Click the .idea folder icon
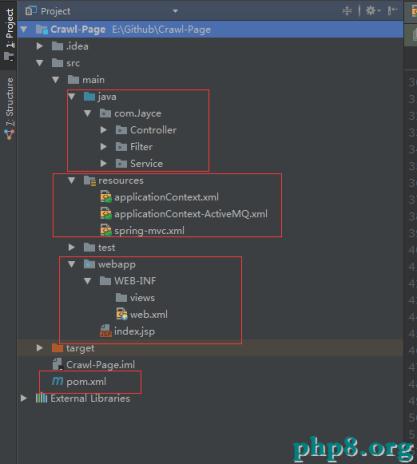This screenshot has height=464, width=417. (x=57, y=46)
